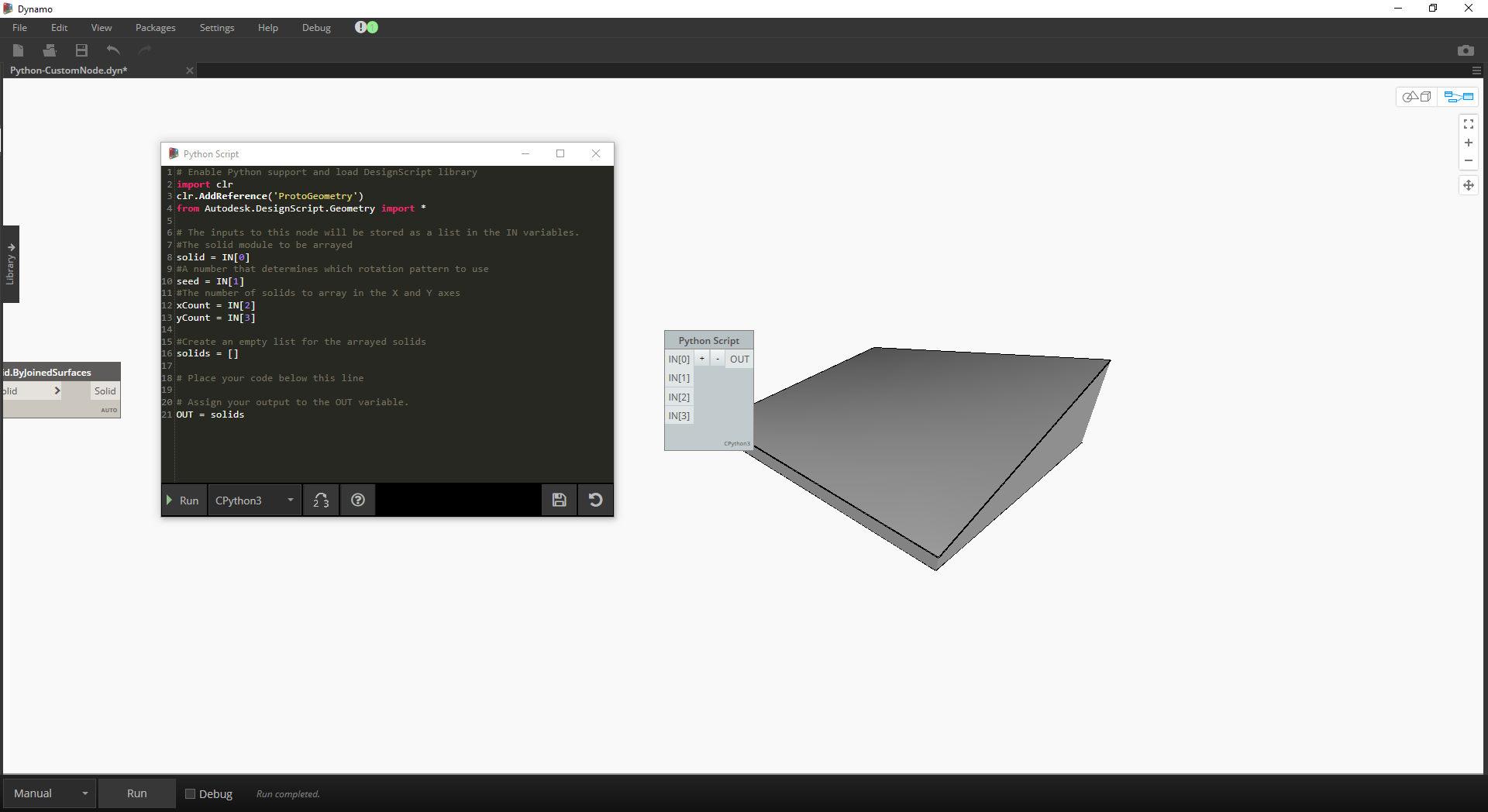Viewport: 1488px width, 812px height.
Task: Click the Open file icon in toolbar
Action: click(50, 50)
